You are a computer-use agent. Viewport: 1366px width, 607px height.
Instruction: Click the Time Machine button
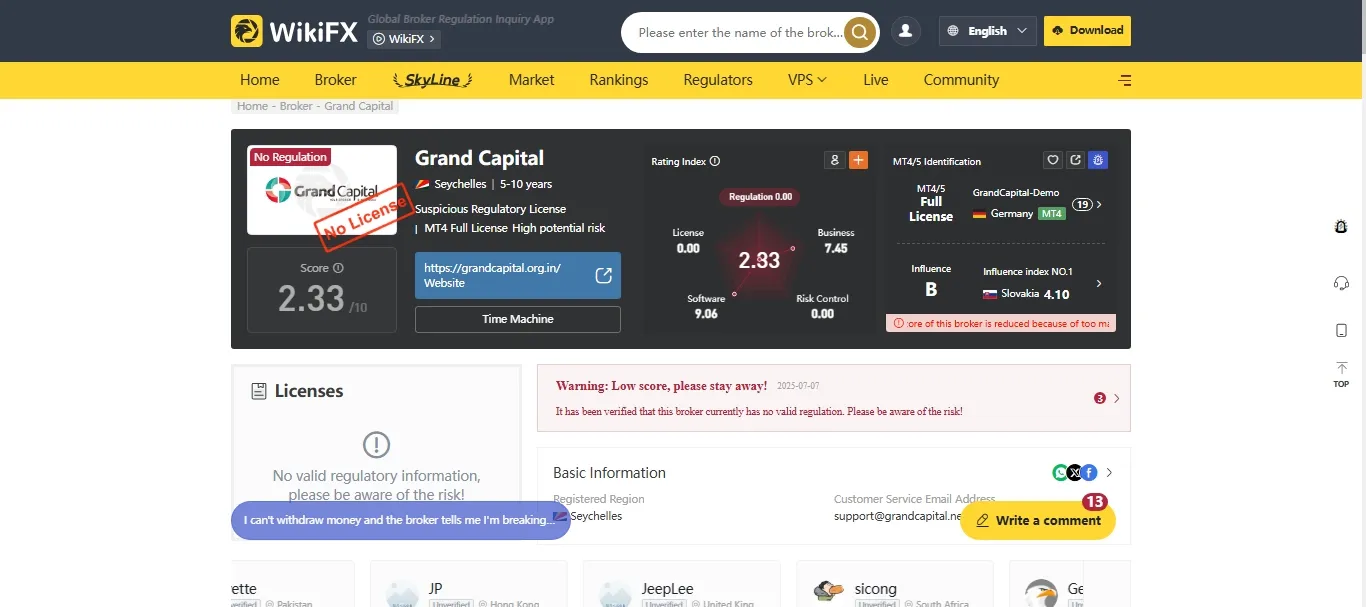click(x=518, y=319)
